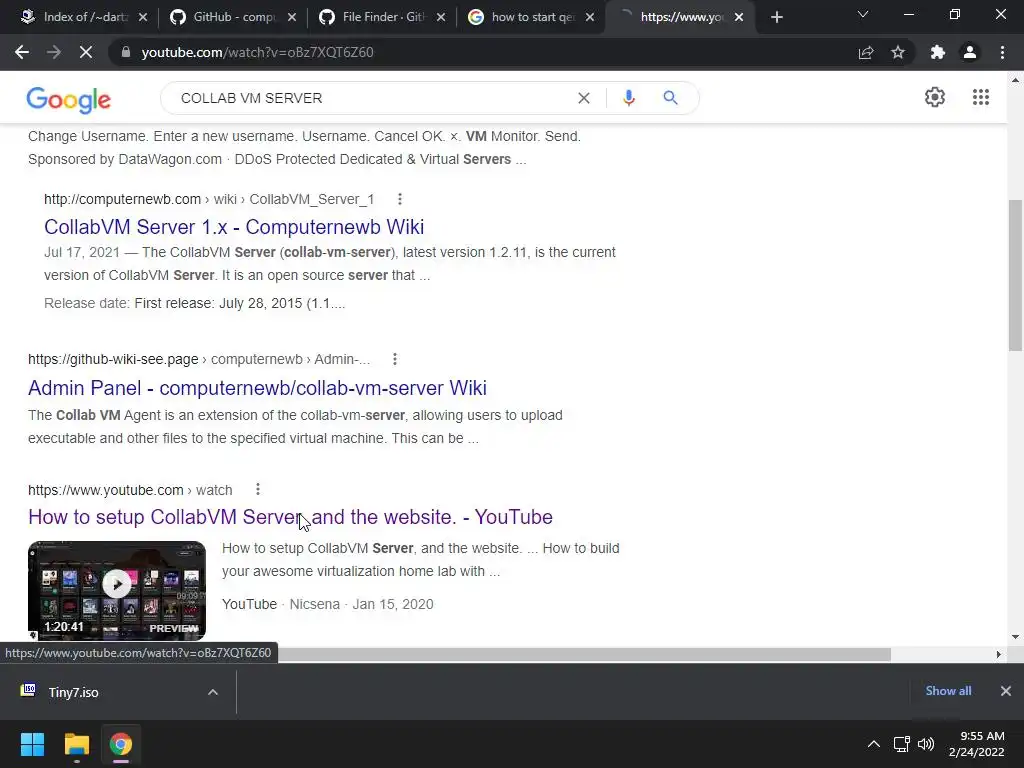Image resolution: width=1024 pixels, height=768 pixels.
Task: Close the 'File Finder' tab
Action: [x=441, y=18]
